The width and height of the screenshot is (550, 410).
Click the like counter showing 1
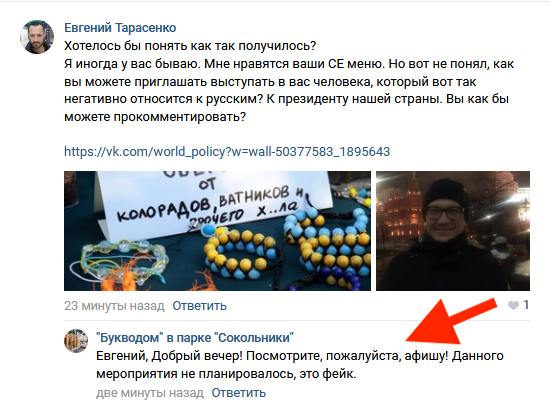point(526,305)
